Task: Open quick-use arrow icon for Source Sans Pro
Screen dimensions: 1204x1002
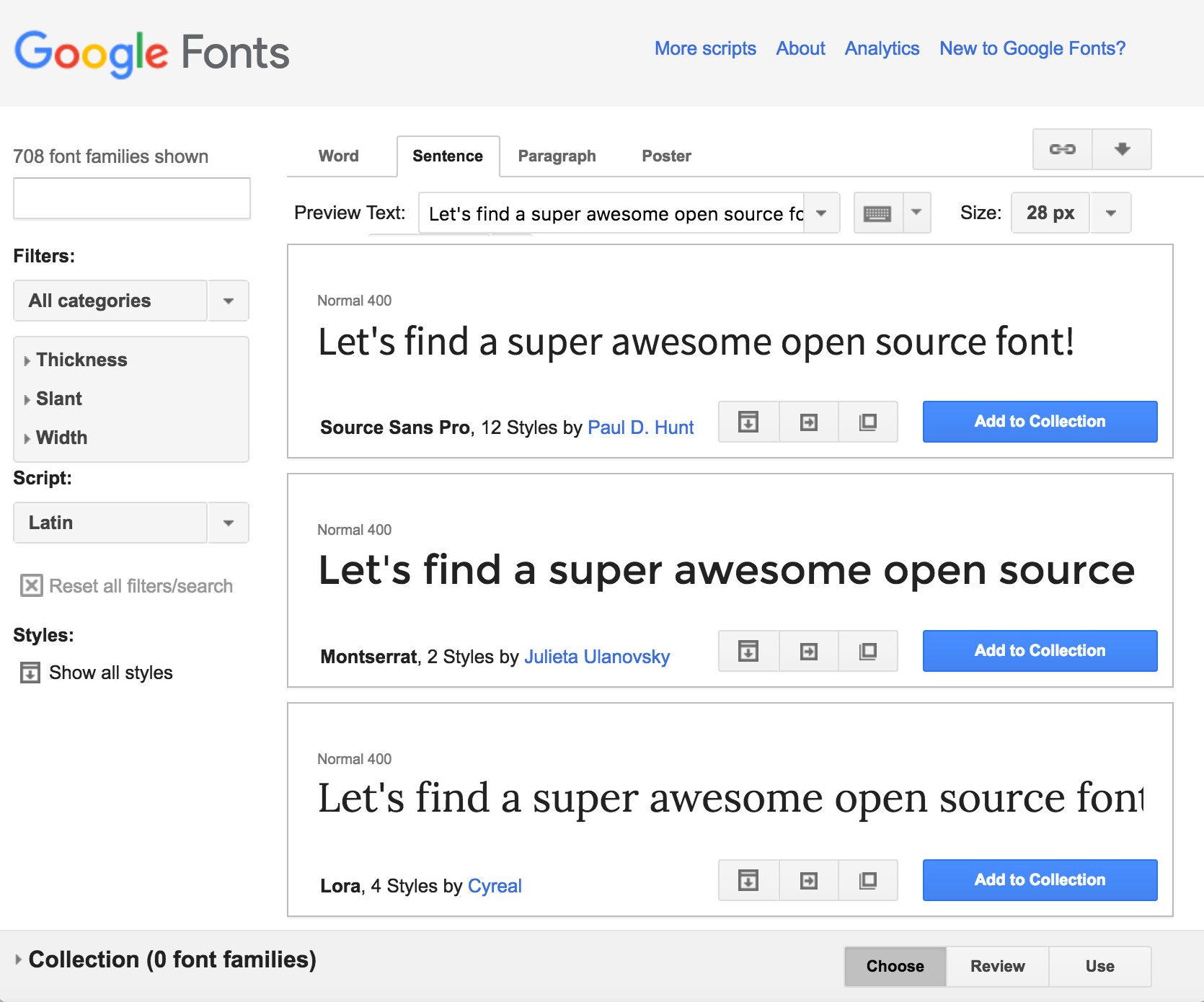Action: (809, 422)
